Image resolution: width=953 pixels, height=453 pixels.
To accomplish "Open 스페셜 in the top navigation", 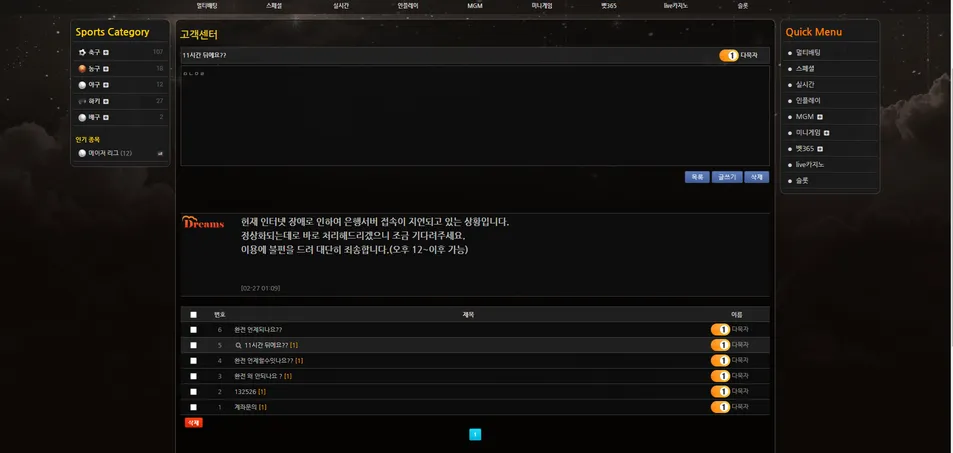I will click(x=274, y=5).
